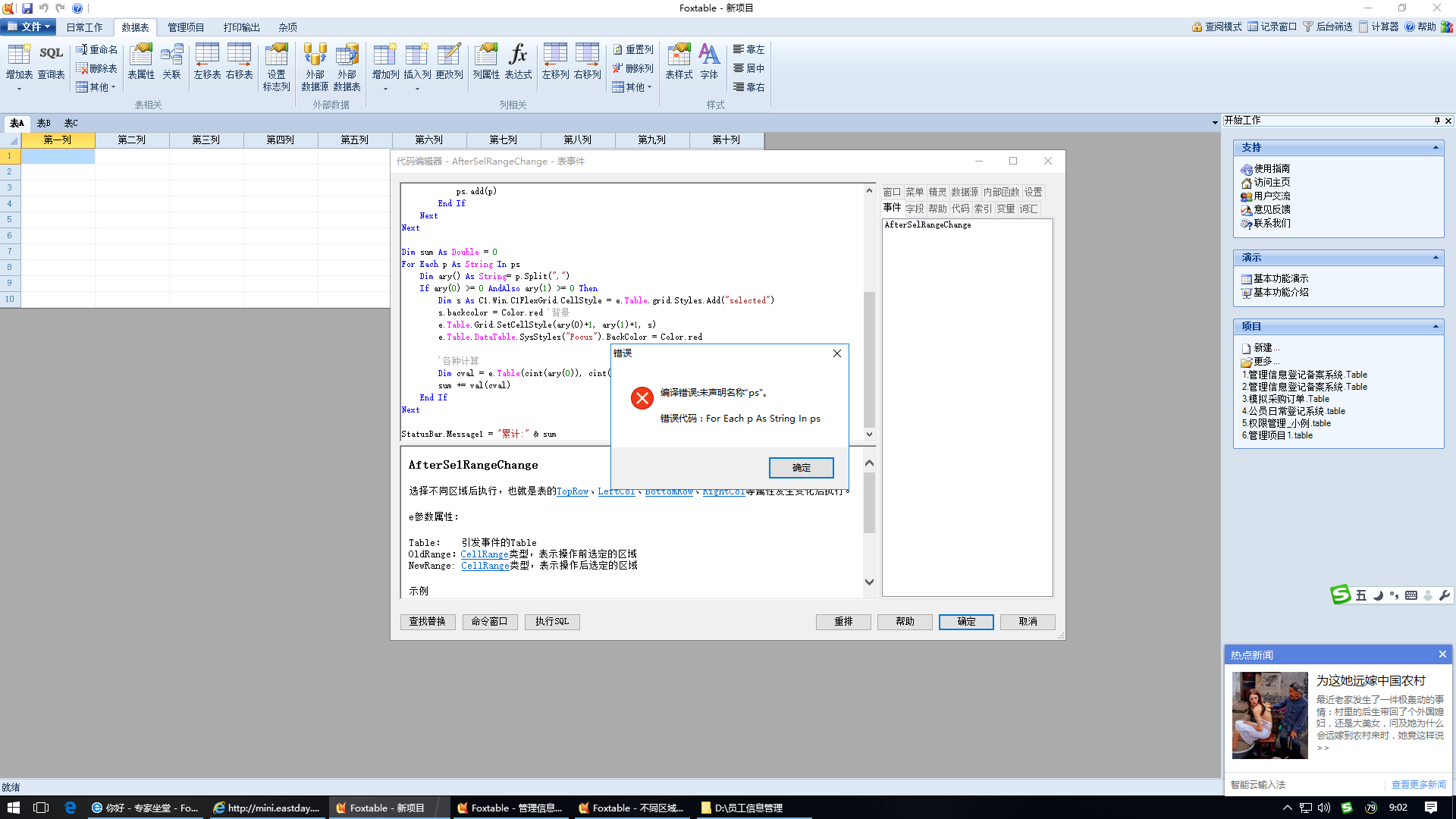Open the 代码 tab in code editor
This screenshot has height=819, width=1456.
point(960,209)
